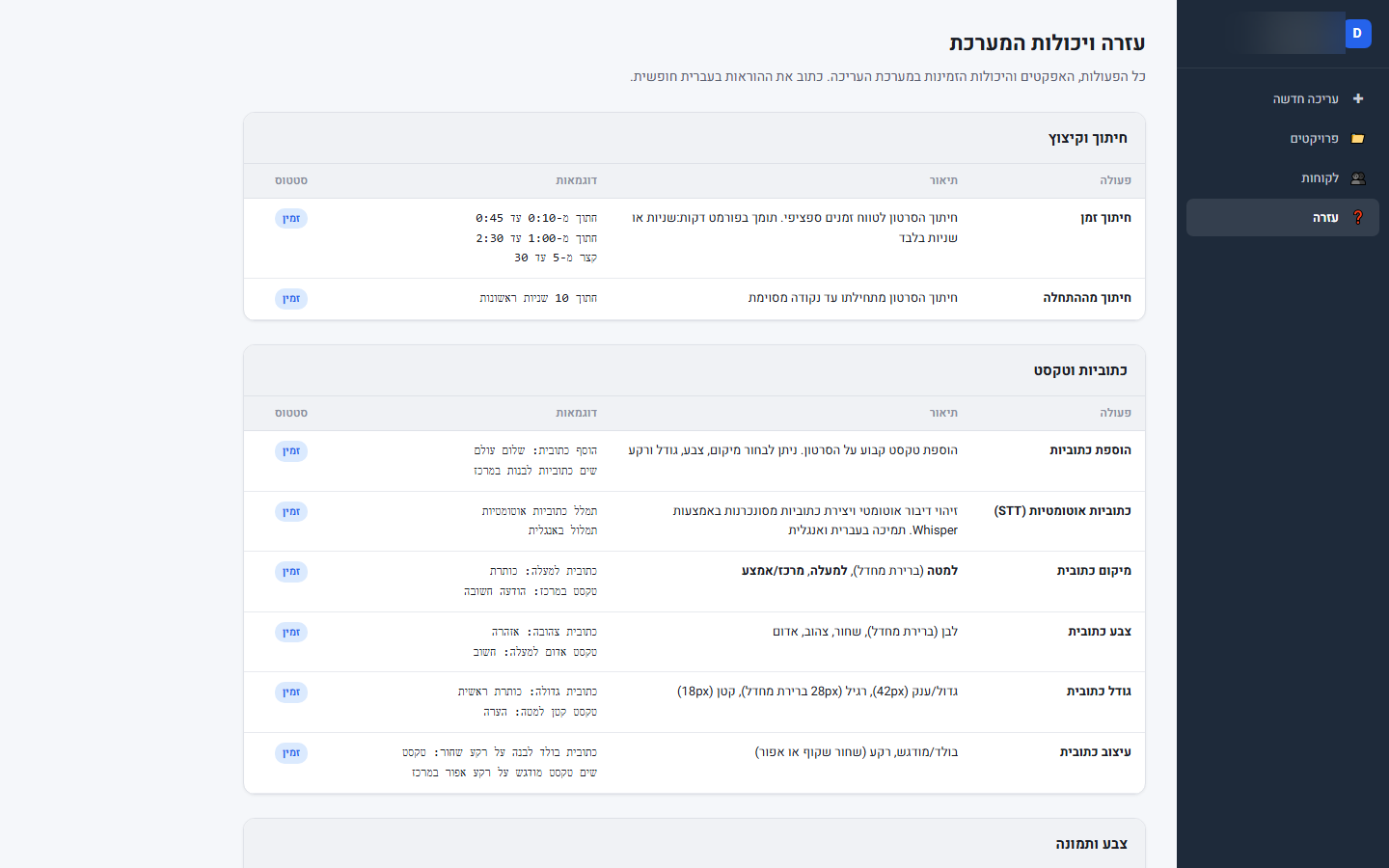Click the action name הוספת כתוביות
Screen dimensions: 1389x868
click(x=1090, y=450)
